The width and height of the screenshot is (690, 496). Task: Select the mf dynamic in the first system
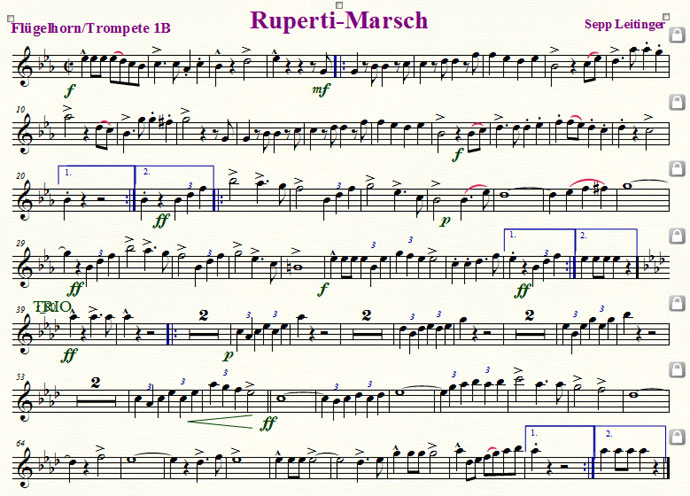pyautogui.click(x=321, y=90)
